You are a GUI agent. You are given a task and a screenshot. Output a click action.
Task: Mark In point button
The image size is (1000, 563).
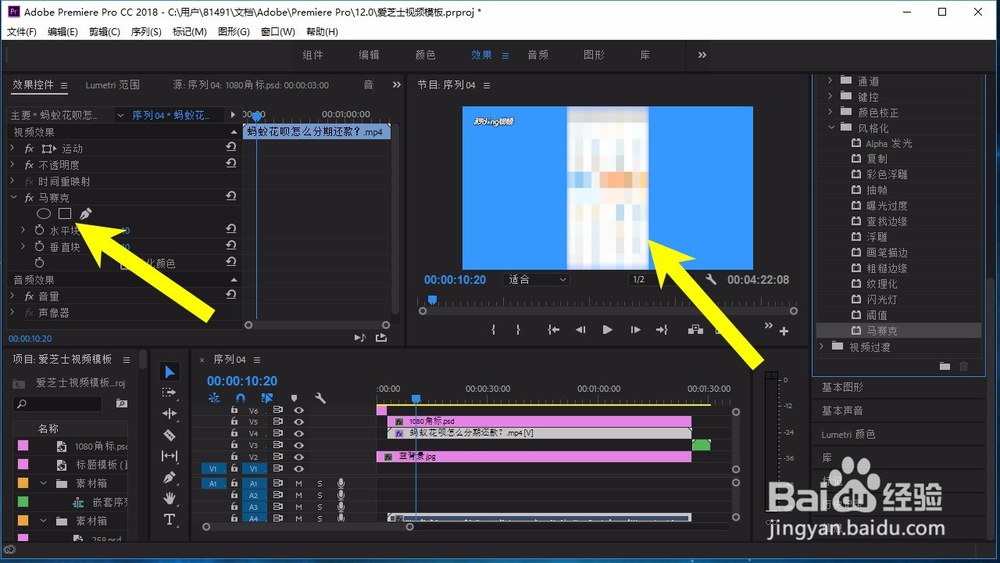click(x=493, y=330)
